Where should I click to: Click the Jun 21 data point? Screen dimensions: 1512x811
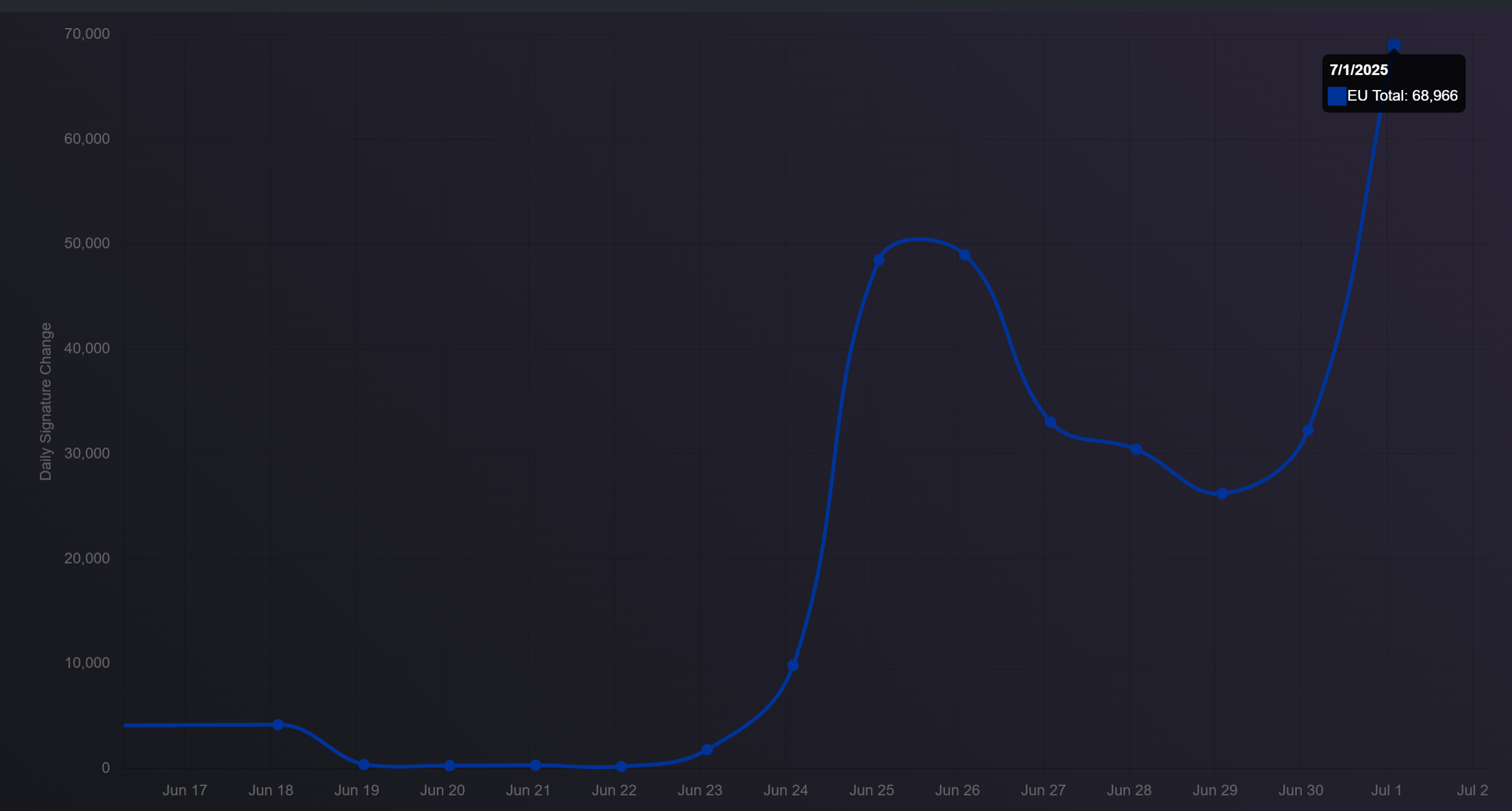[536, 765]
